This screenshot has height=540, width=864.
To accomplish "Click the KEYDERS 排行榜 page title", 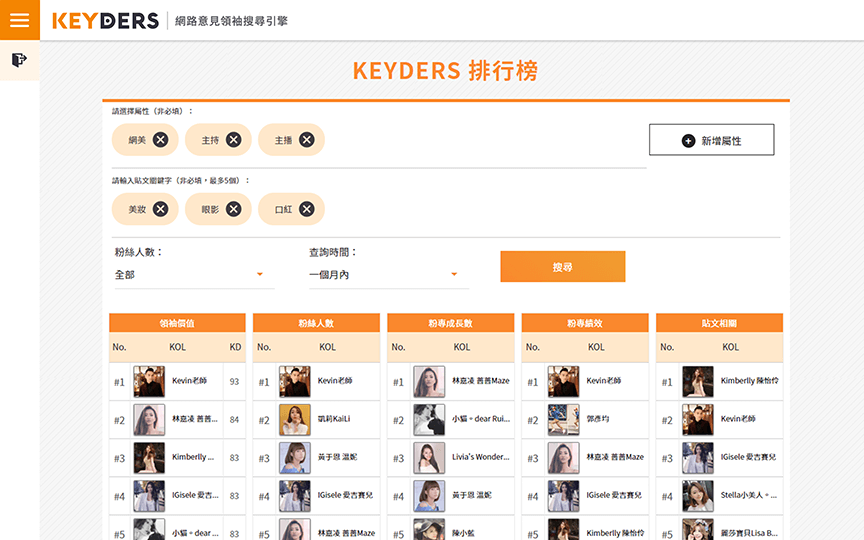I will pos(445,71).
